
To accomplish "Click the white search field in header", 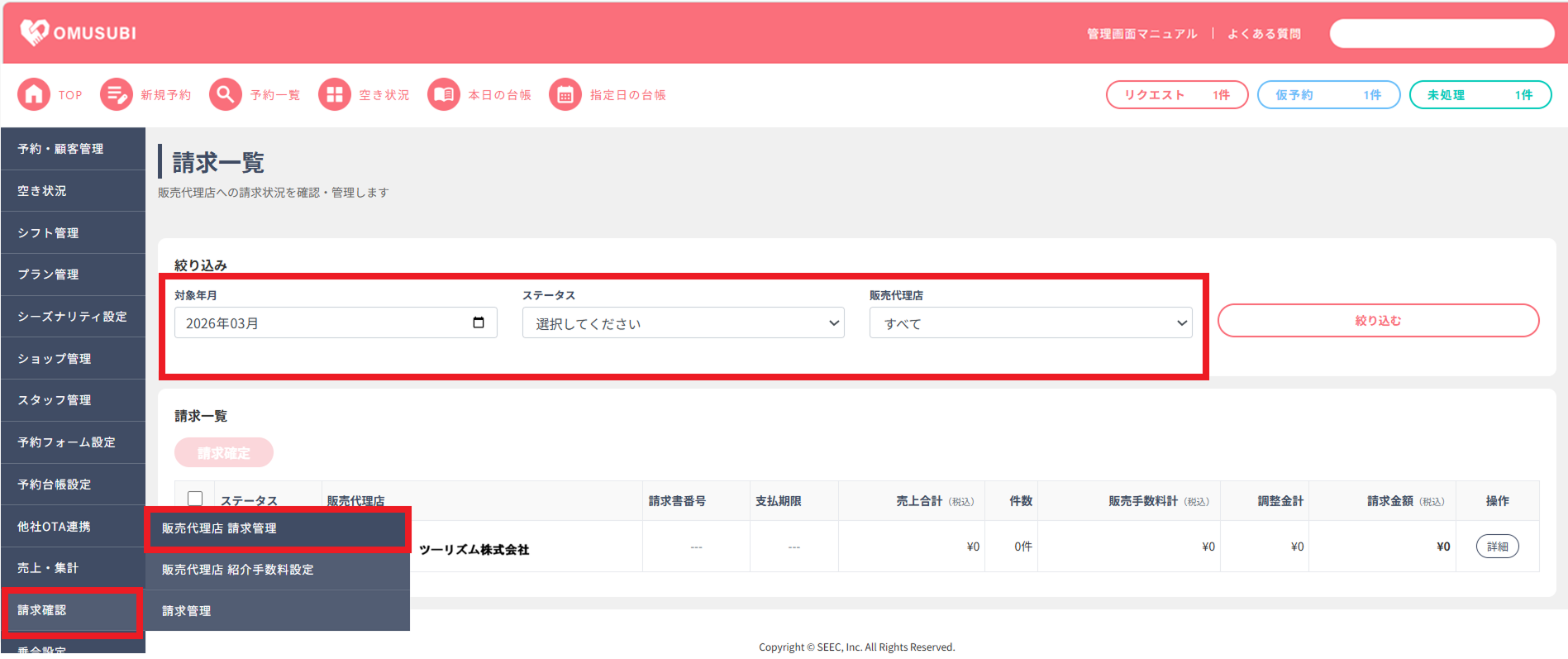I will tap(1442, 34).
